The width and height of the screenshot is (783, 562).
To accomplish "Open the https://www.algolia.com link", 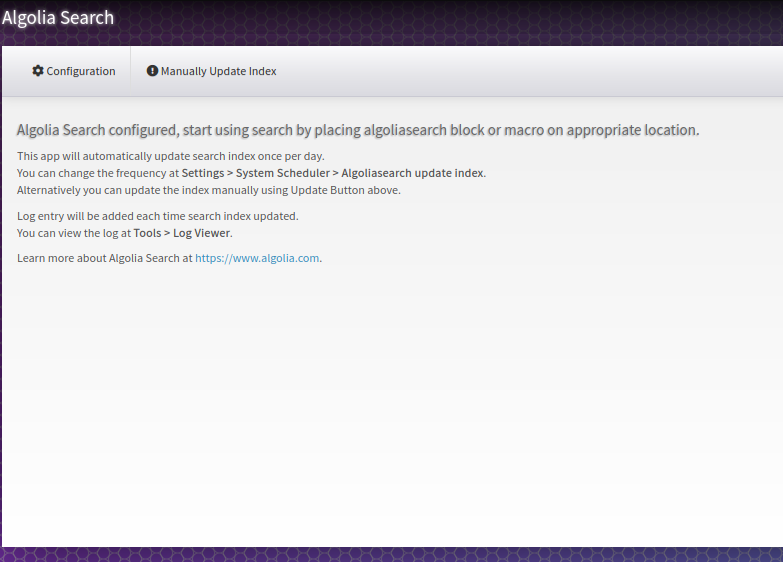I will tap(257, 258).
